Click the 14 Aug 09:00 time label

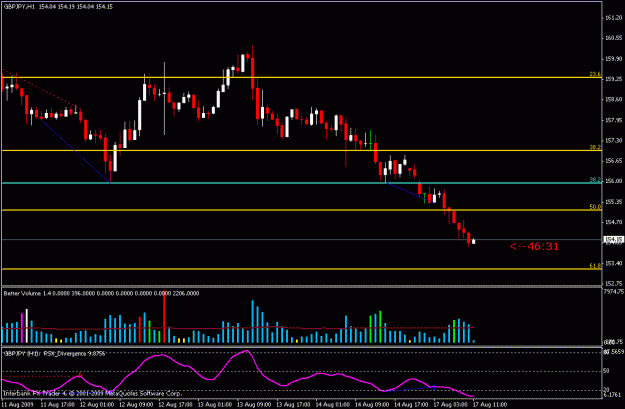370,405
